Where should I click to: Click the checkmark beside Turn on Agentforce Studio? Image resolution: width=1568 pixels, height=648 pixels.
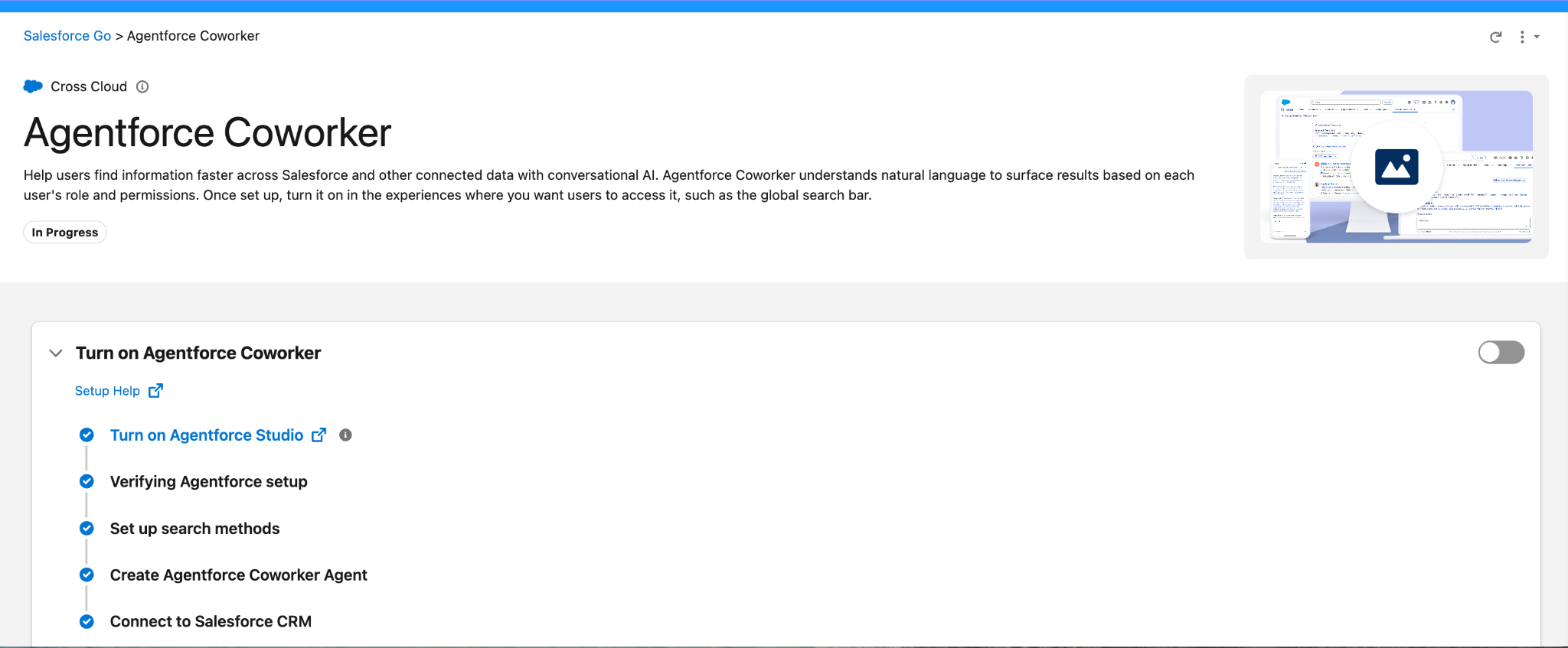(87, 435)
